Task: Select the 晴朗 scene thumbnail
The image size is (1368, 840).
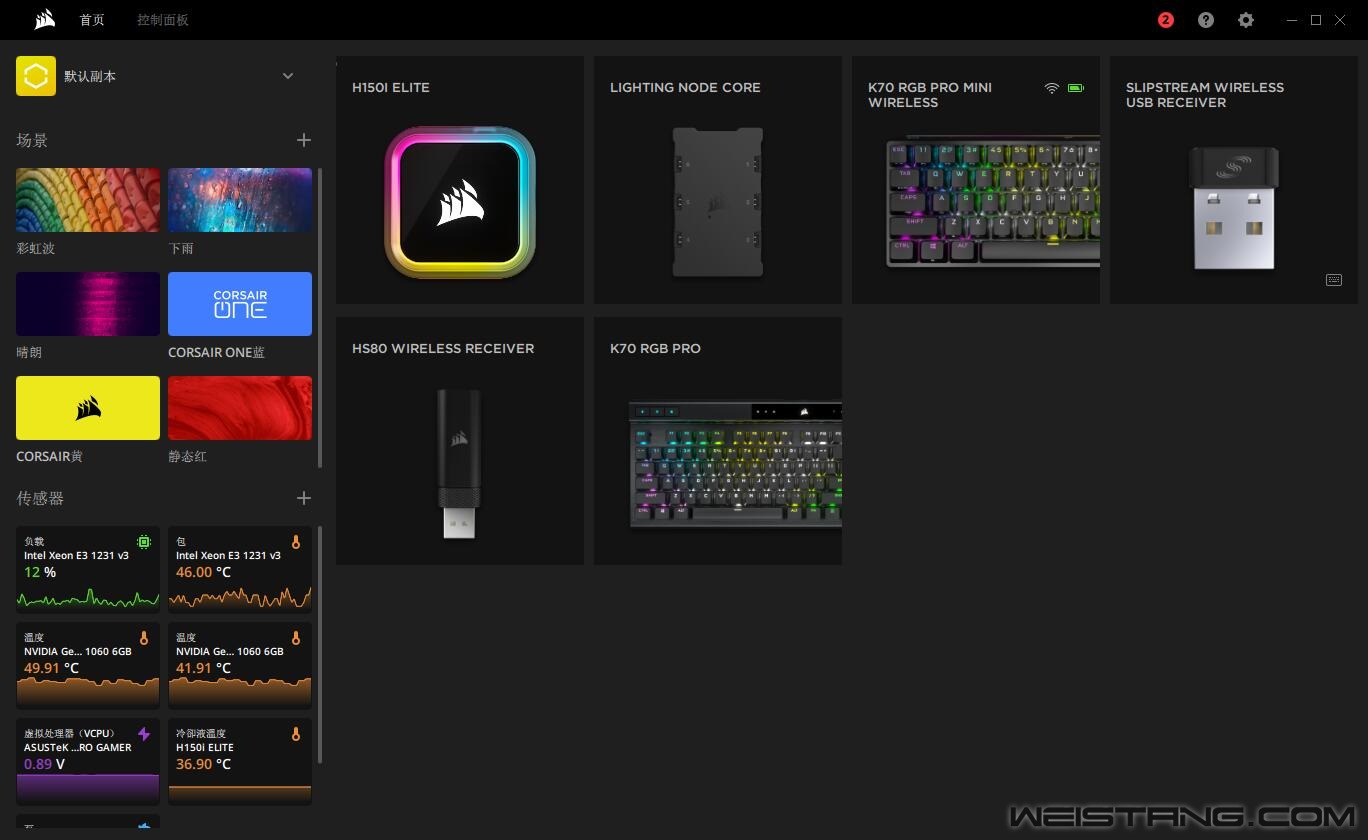Action: [88, 304]
